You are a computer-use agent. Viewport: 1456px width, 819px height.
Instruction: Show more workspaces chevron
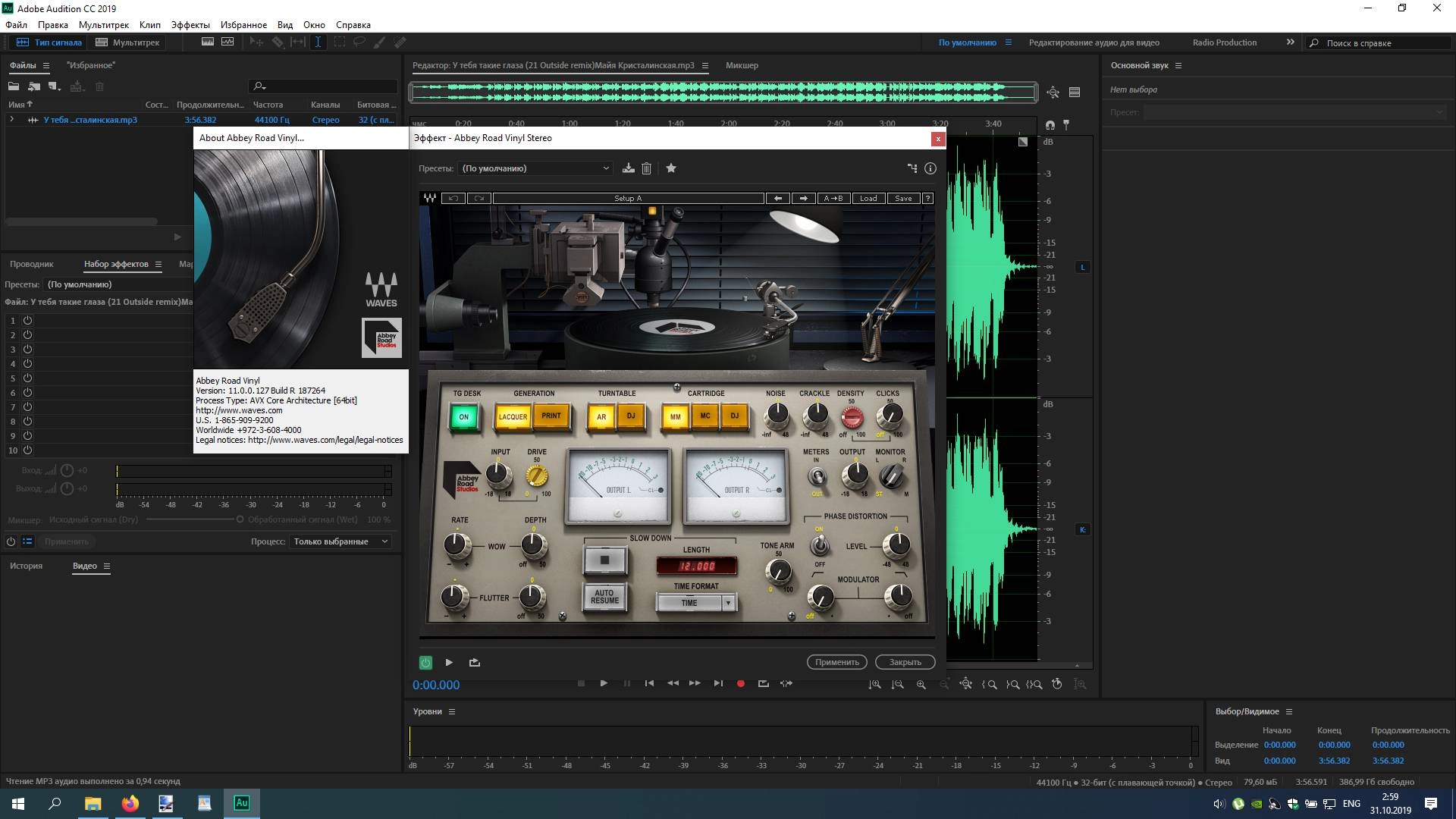pyautogui.click(x=1291, y=42)
